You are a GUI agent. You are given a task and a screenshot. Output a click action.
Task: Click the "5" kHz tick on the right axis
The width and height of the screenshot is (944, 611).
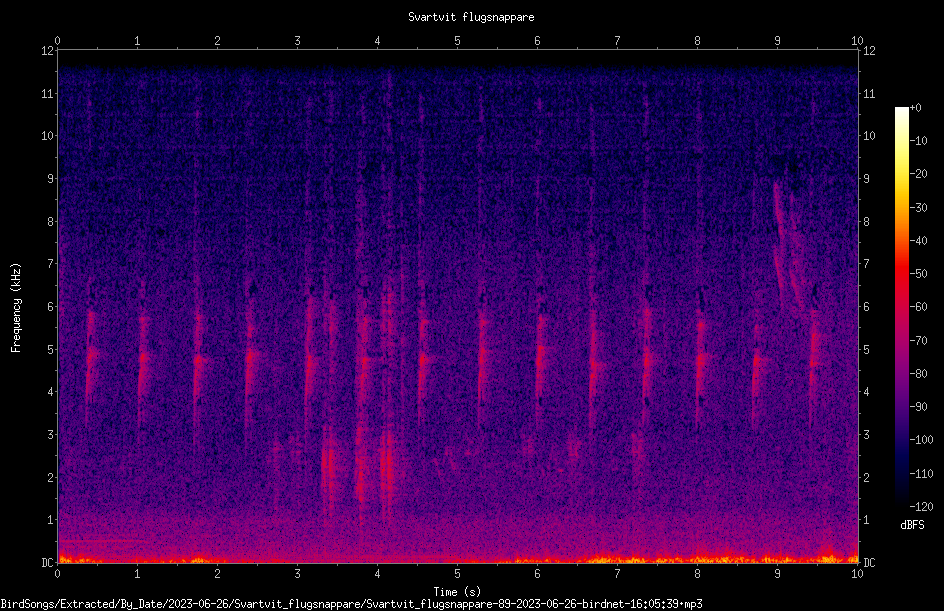click(866, 349)
